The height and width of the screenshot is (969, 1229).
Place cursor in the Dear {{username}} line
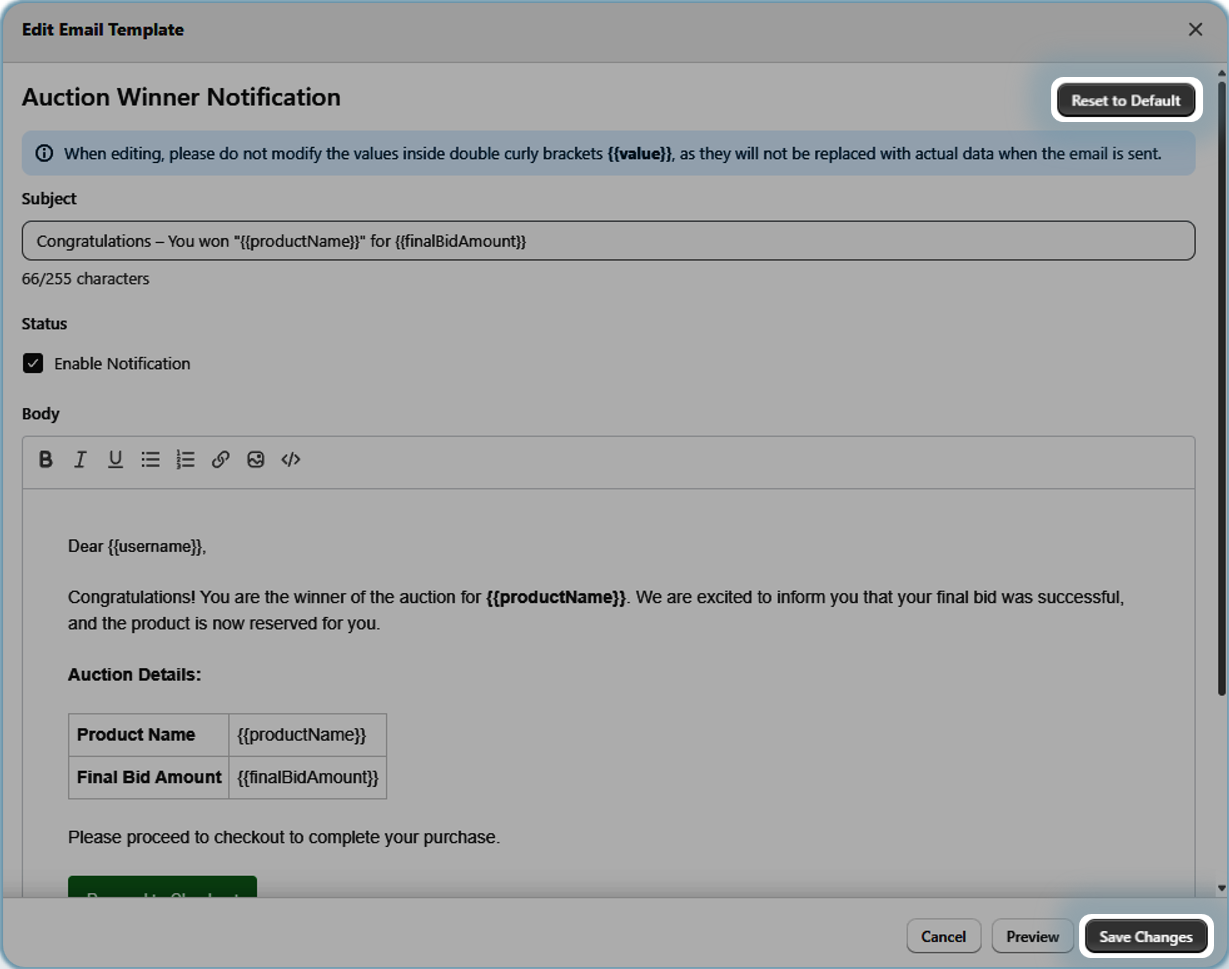[137, 546]
